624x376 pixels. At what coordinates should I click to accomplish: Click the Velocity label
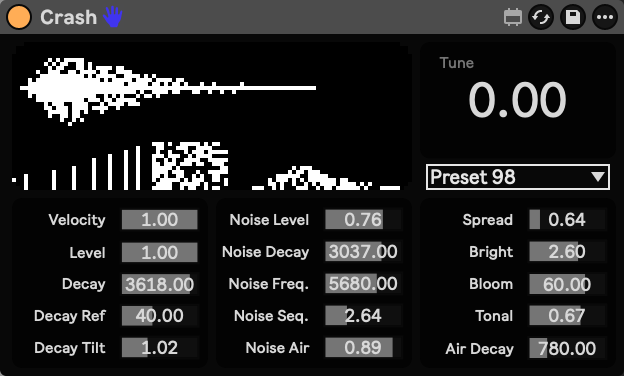point(77,220)
